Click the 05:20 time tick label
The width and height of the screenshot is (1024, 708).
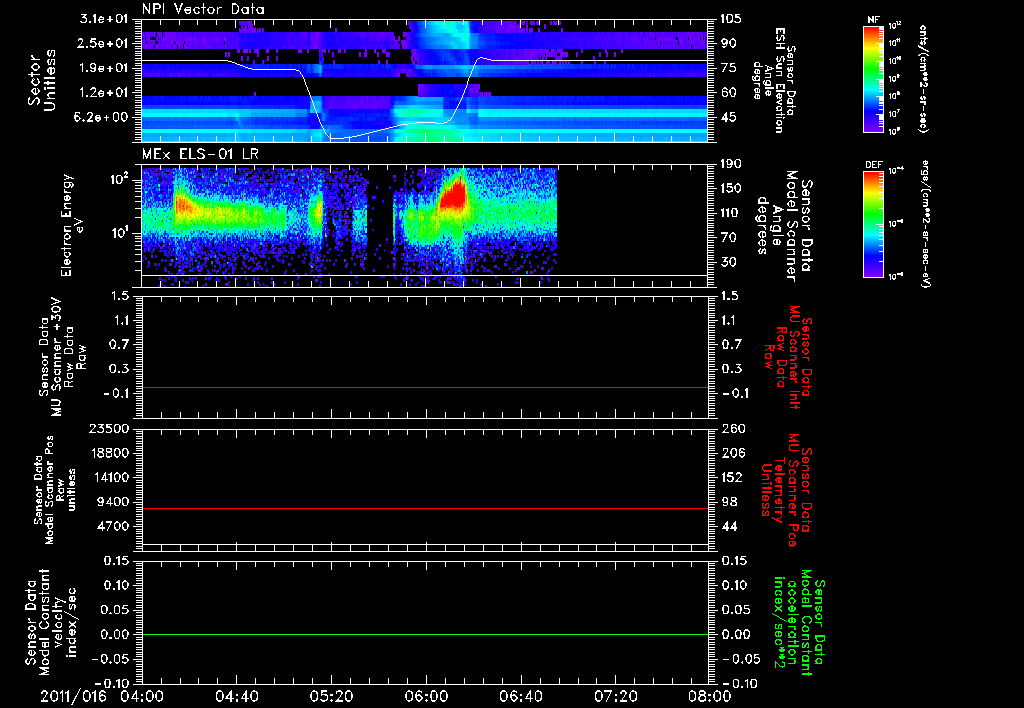[331, 696]
